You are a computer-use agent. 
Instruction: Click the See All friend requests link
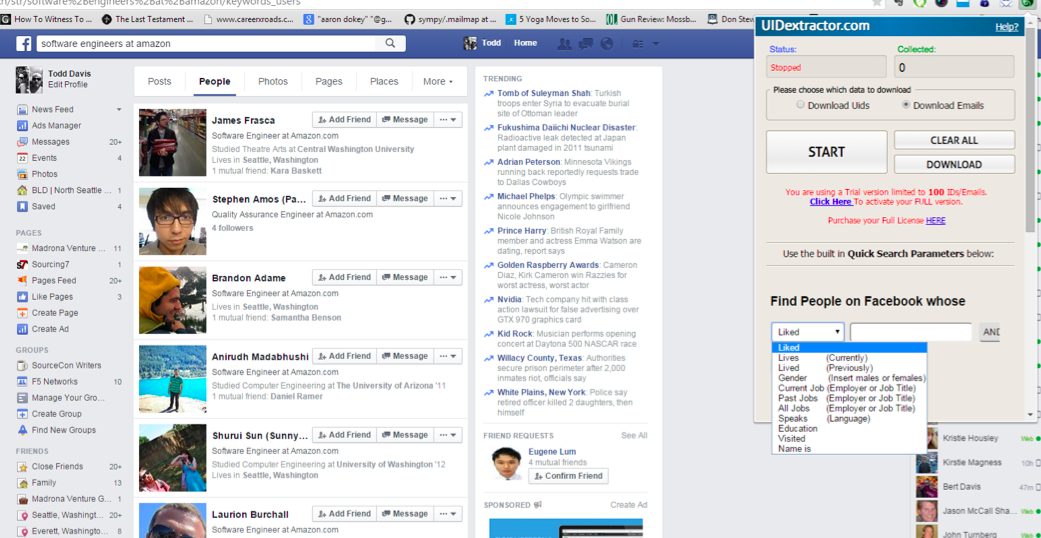point(634,436)
